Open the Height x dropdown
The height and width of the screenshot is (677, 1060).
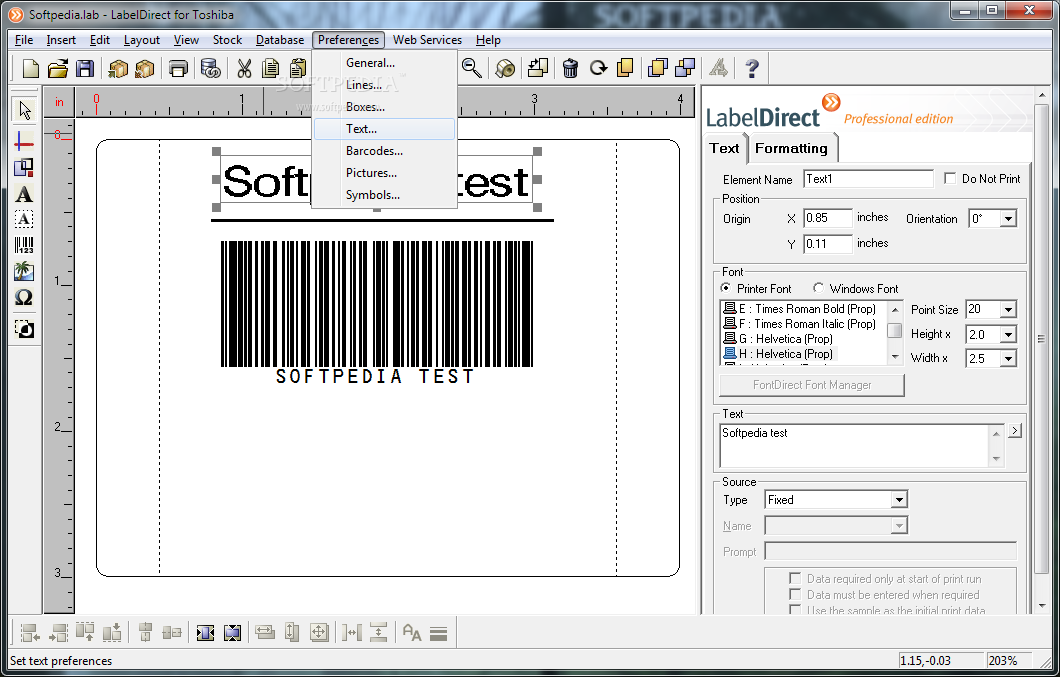[1008, 334]
